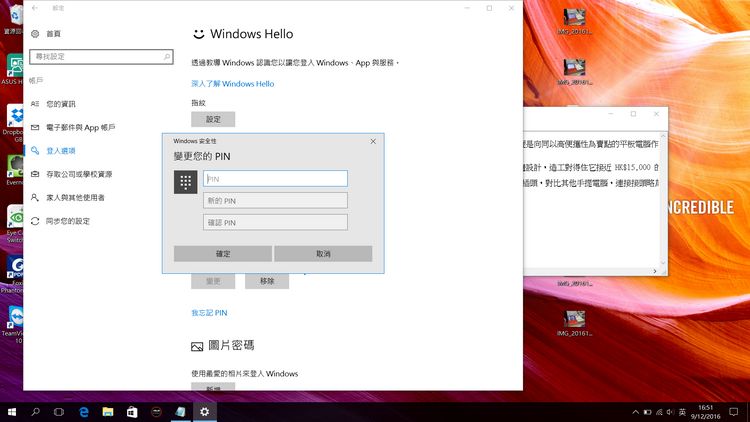The image size is (750, 422).
Task: Click the battery tray icon
Action: [648, 412]
